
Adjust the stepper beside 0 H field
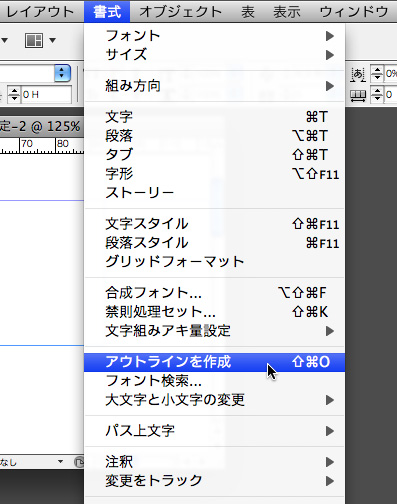point(14,95)
